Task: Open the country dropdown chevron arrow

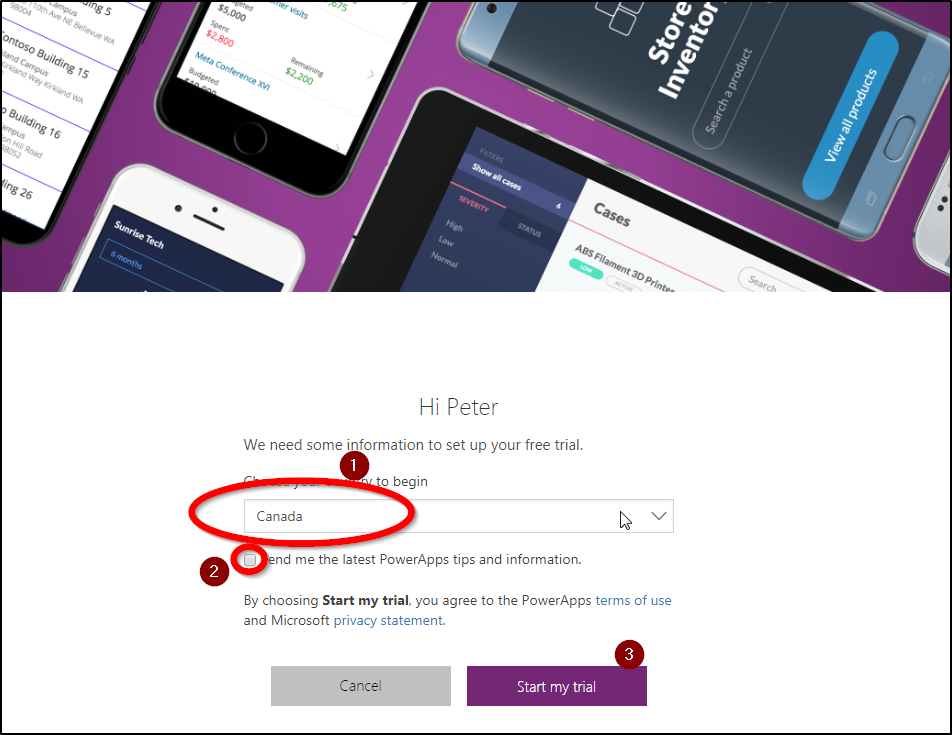Action: 659,516
